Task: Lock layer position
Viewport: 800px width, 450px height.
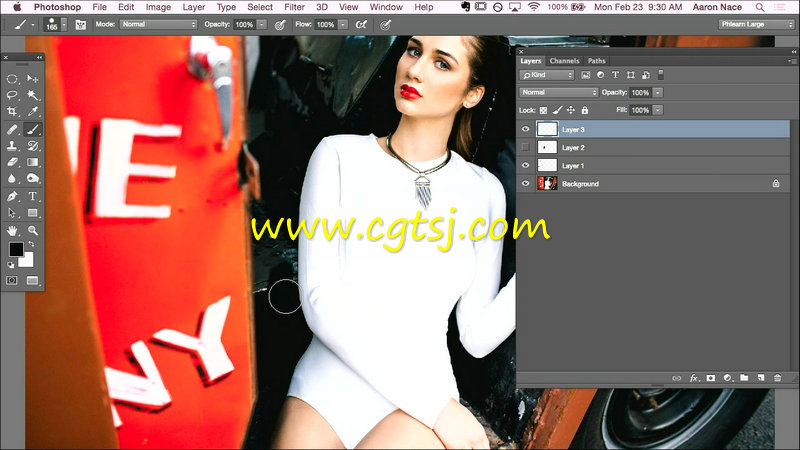Action: 571,110
